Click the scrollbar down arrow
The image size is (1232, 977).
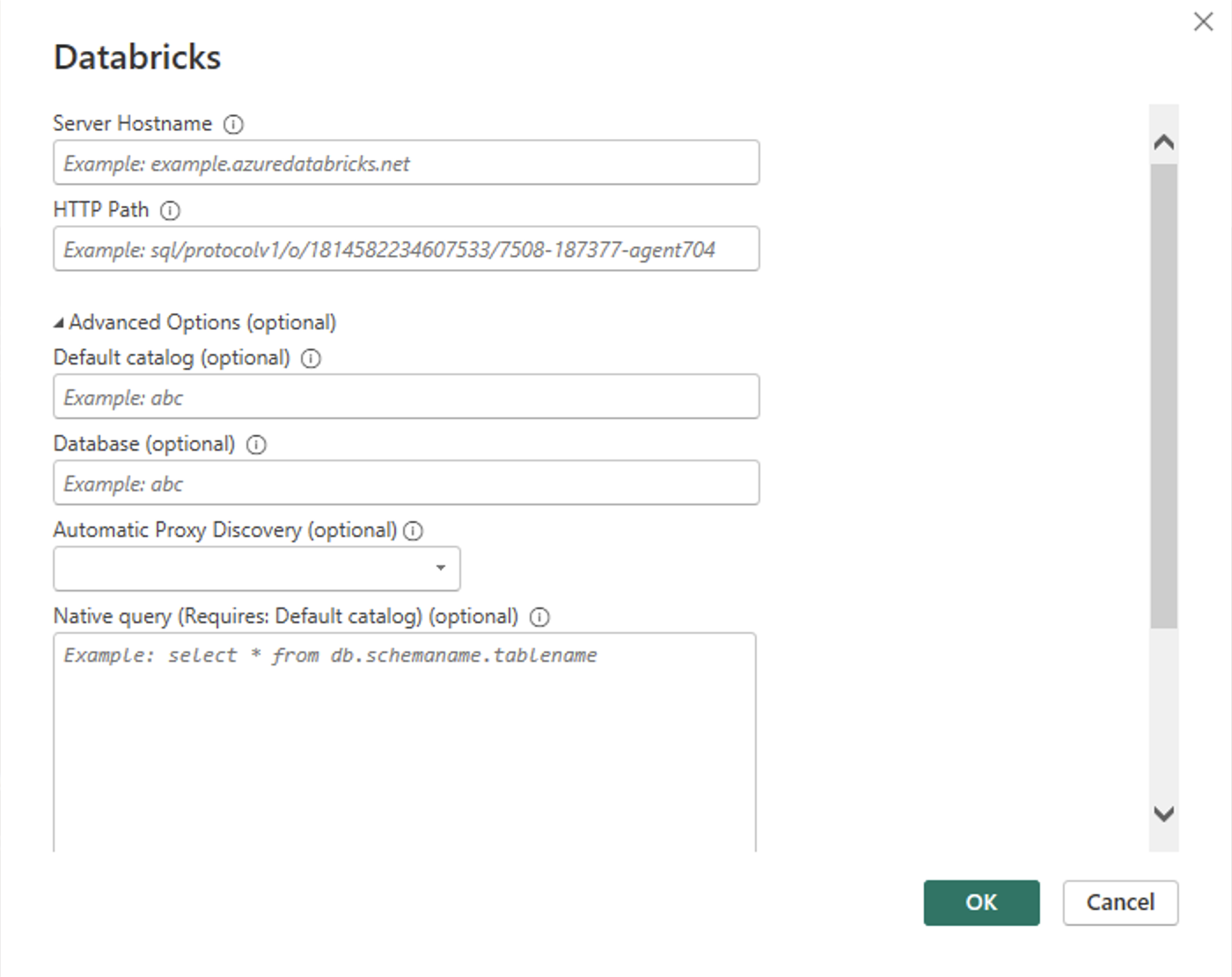pos(1163,814)
